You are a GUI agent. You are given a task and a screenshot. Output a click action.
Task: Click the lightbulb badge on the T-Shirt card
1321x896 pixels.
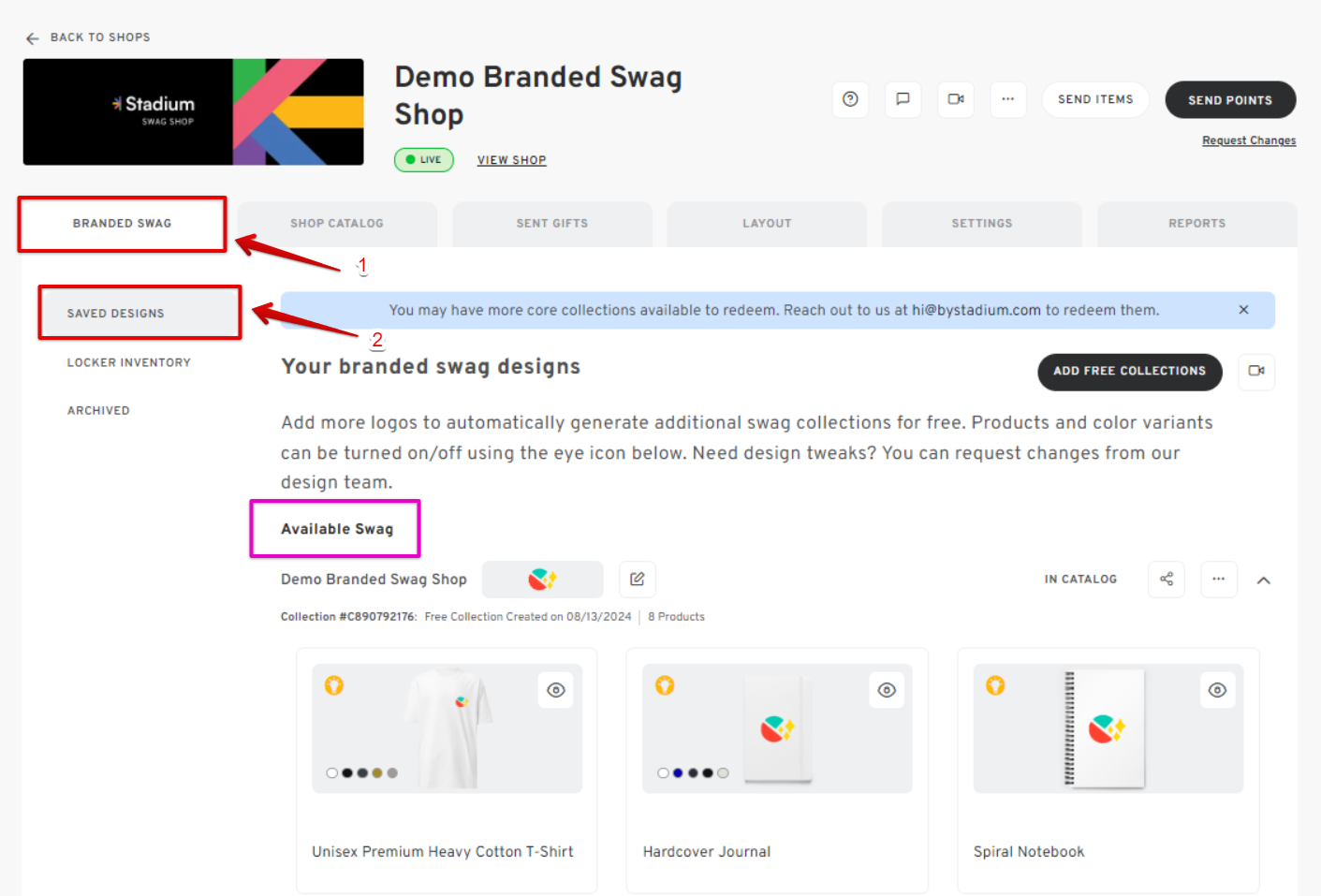coord(334,685)
